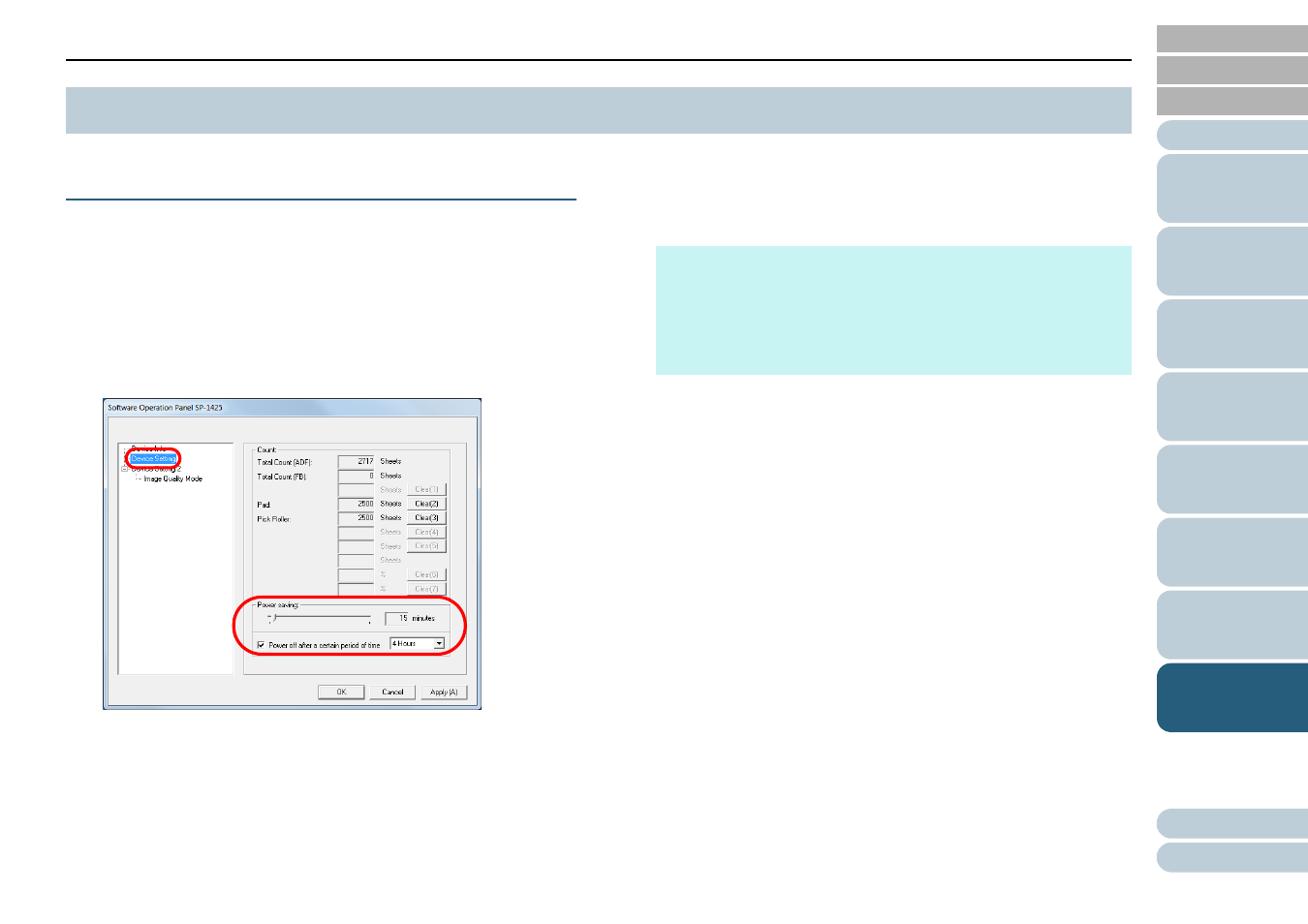Click the Total Count (FB) value field

pyautogui.click(x=356, y=477)
